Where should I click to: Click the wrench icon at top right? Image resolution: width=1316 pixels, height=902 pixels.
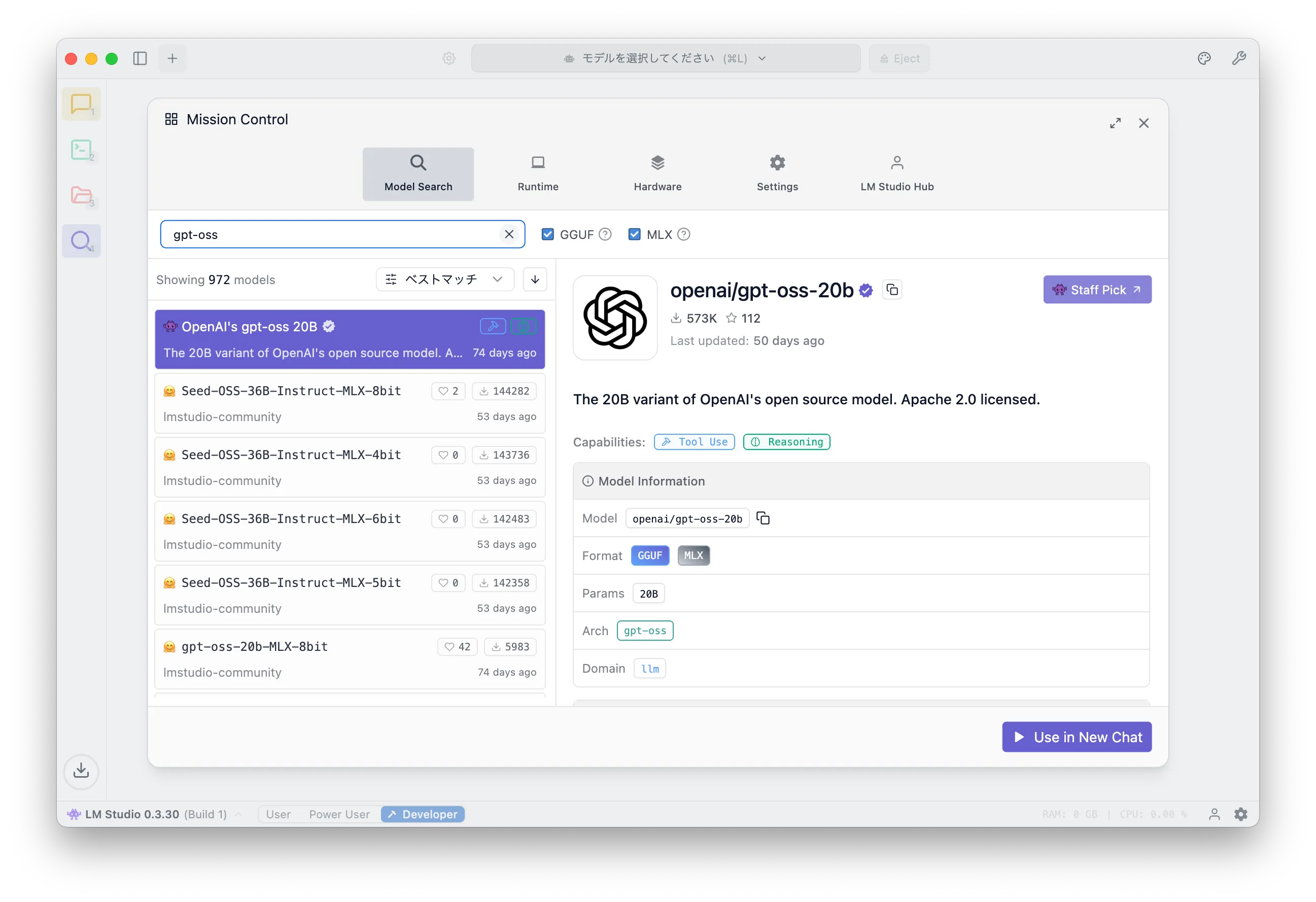pyautogui.click(x=1238, y=58)
